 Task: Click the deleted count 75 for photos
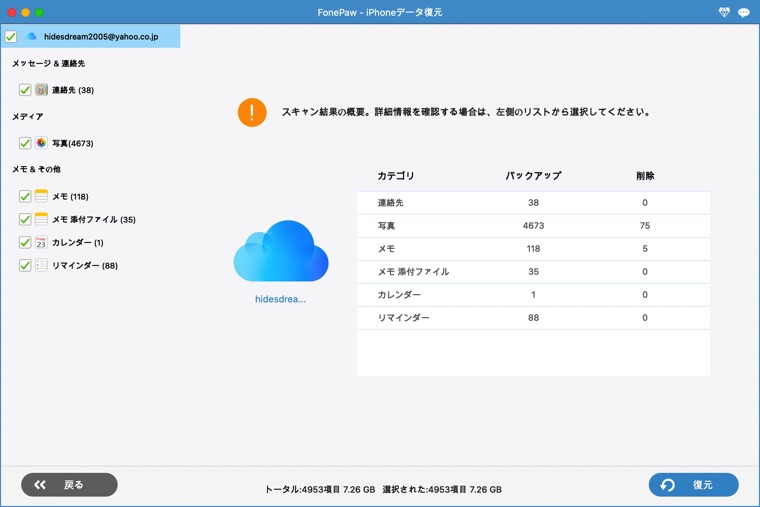645,226
